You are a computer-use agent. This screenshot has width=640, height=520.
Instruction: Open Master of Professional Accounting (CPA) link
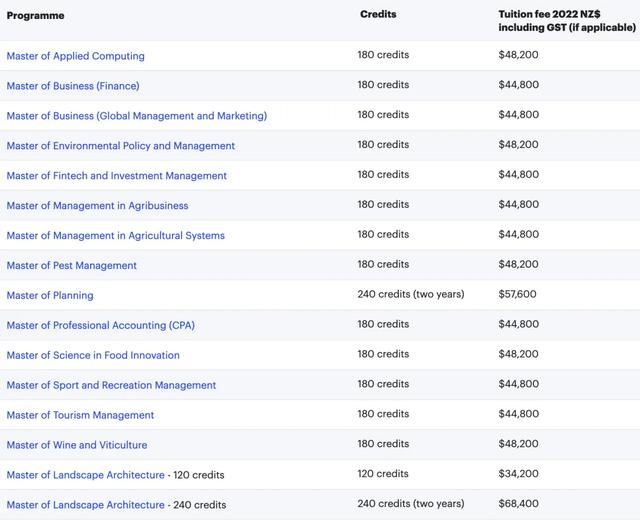[101, 325]
